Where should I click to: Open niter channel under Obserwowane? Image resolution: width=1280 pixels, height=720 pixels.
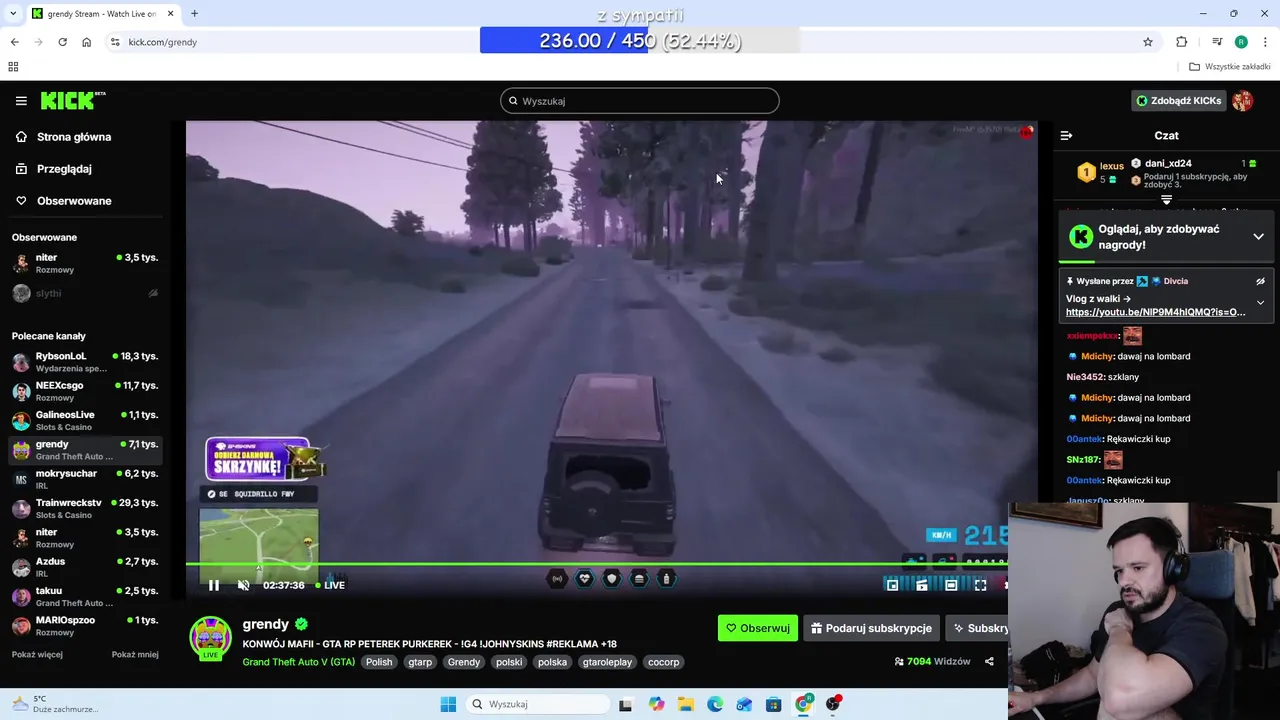(85, 264)
